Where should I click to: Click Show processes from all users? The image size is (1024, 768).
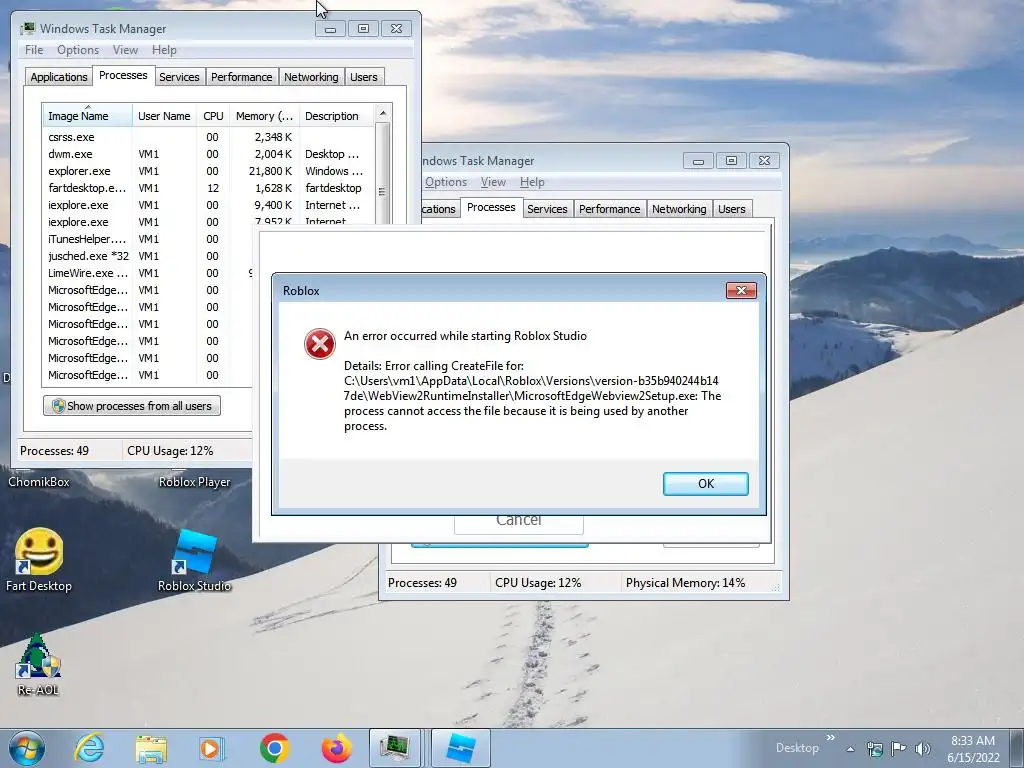coord(132,406)
